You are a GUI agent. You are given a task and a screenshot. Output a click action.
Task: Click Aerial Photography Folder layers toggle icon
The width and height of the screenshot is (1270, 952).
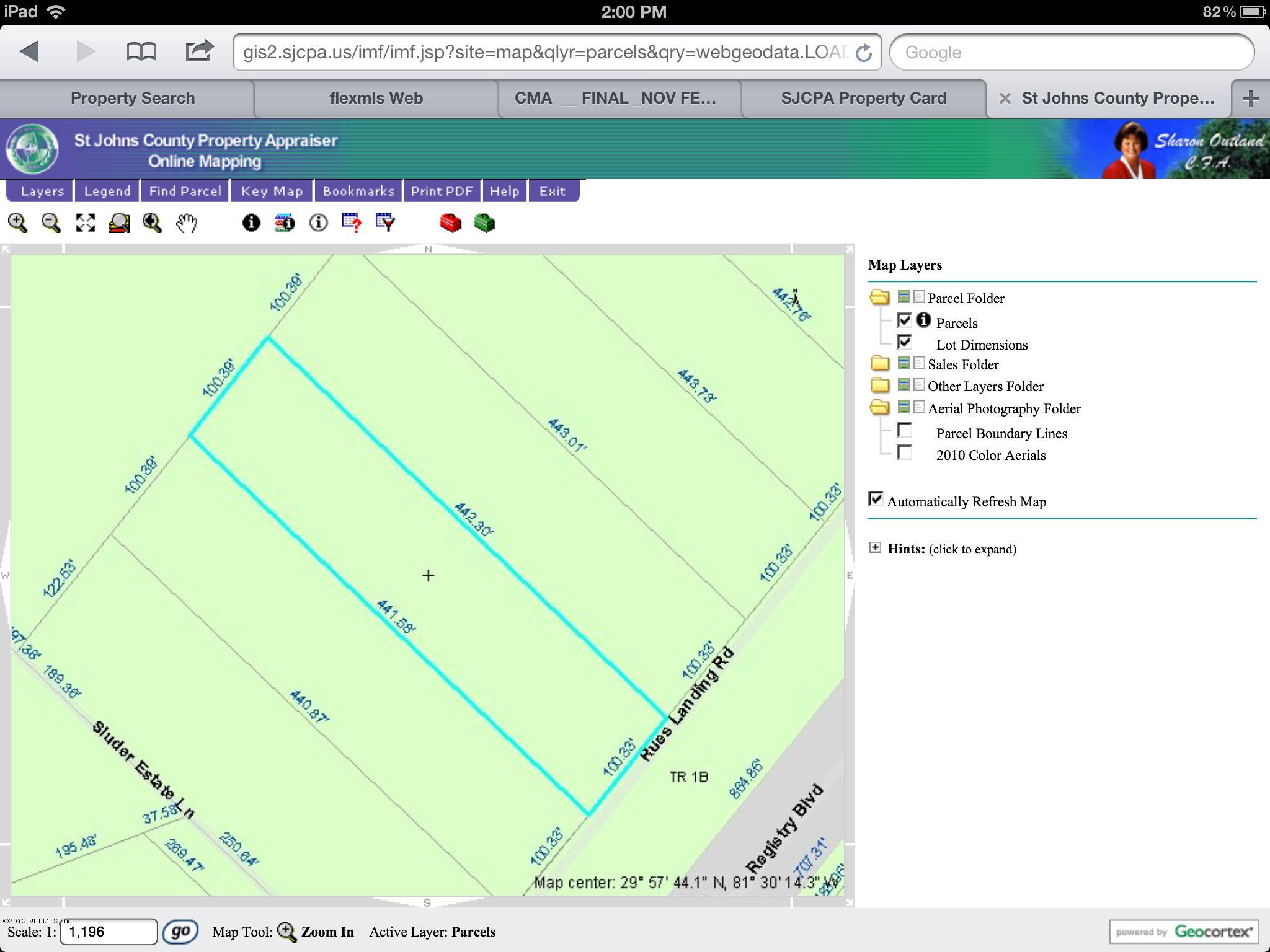pyautogui.click(x=904, y=407)
